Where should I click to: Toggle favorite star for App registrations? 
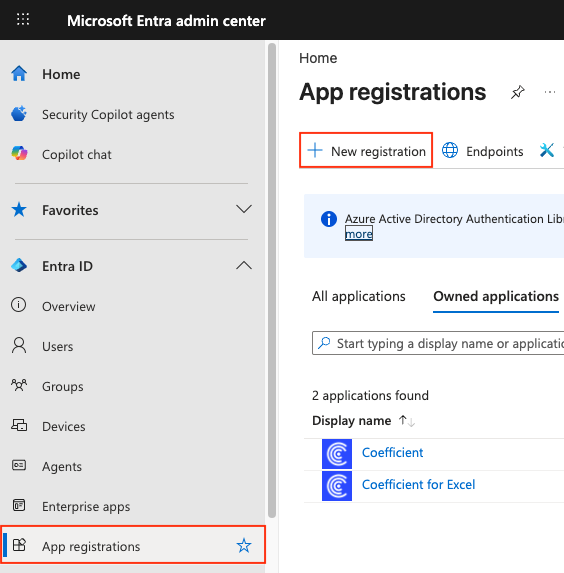(x=244, y=545)
